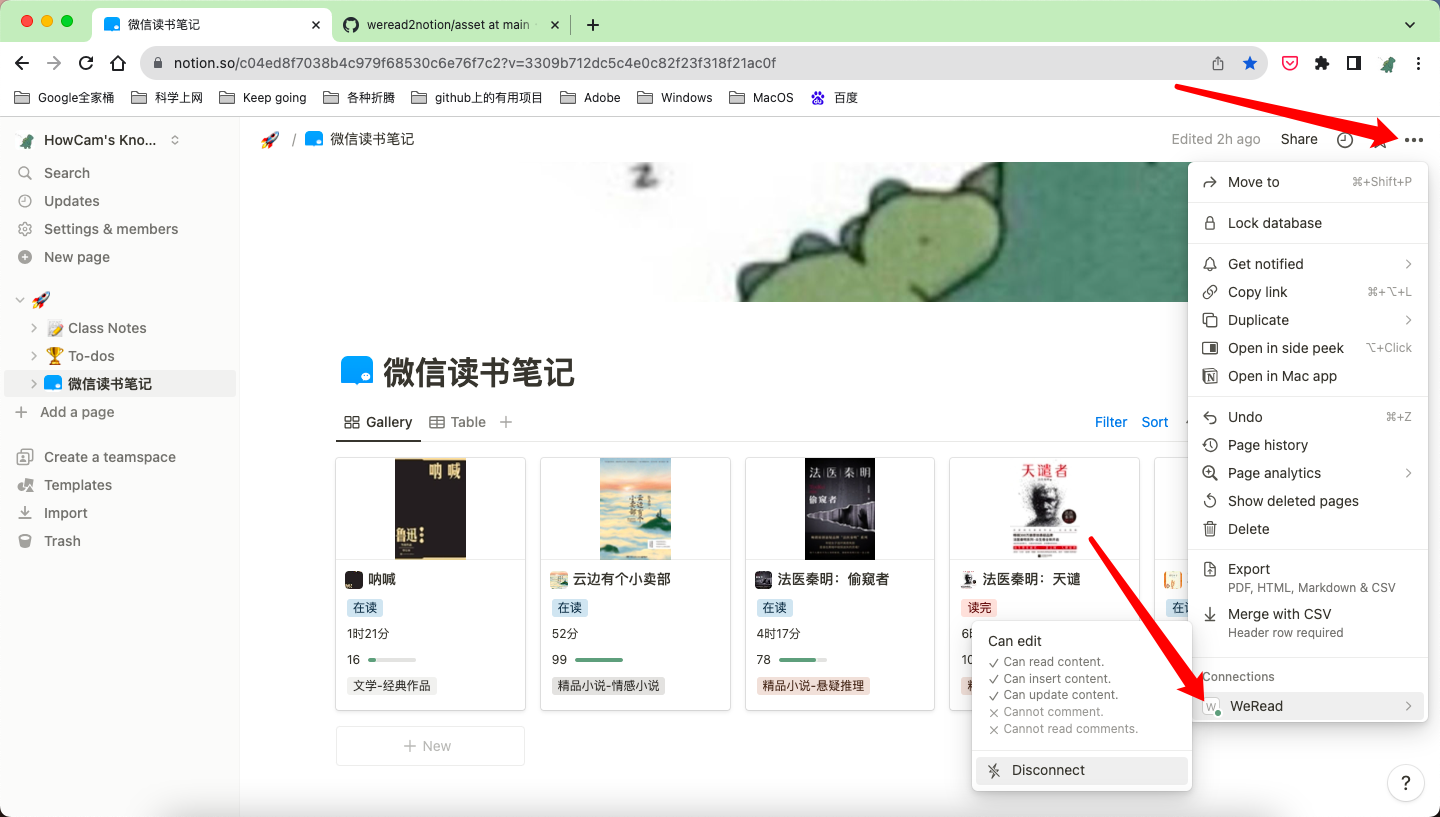Choose Delete in page menu
Screen dimensions: 1440x817
coord(1307,529)
